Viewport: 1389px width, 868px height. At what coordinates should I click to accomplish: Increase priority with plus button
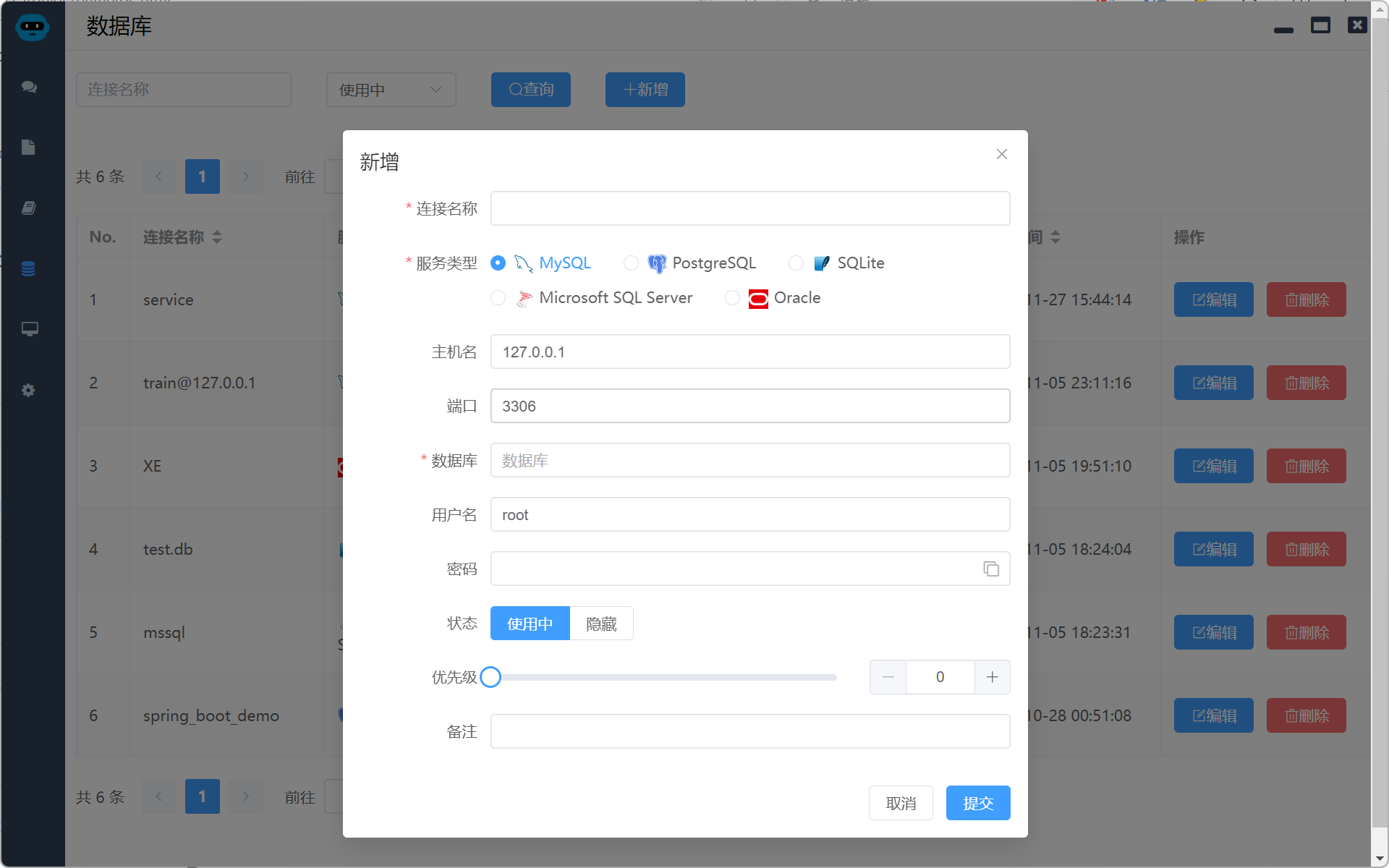pos(992,677)
